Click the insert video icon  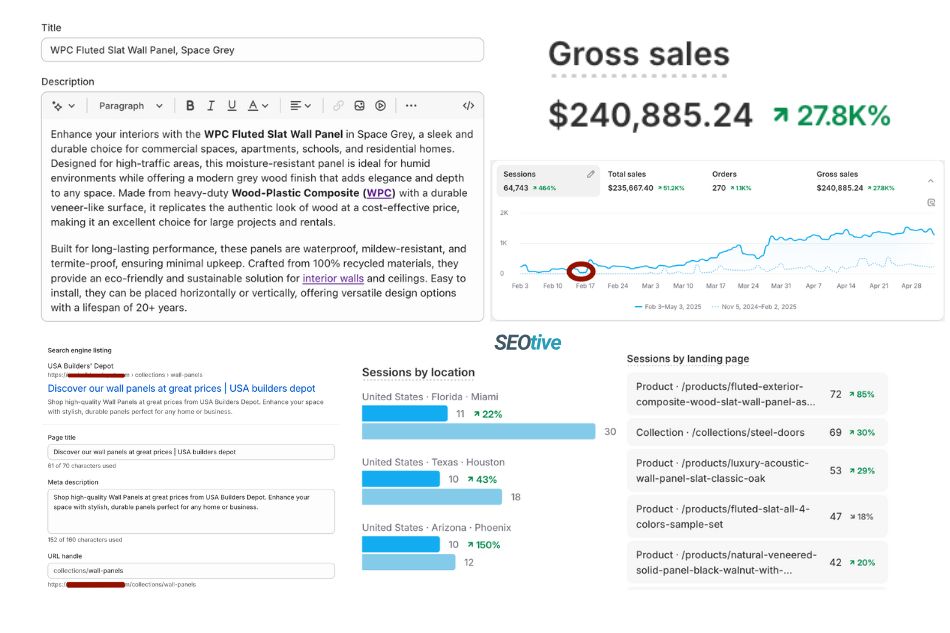pos(380,106)
